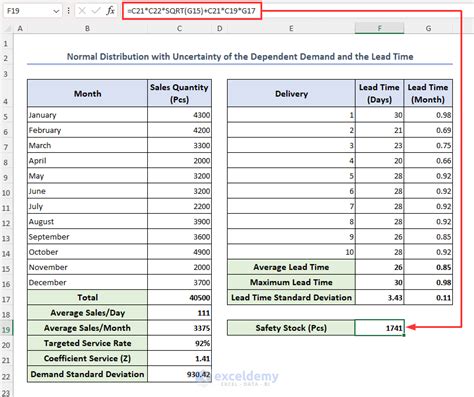This screenshot has width=474, height=397.
Task: Click the September cell
Action: [87, 237]
